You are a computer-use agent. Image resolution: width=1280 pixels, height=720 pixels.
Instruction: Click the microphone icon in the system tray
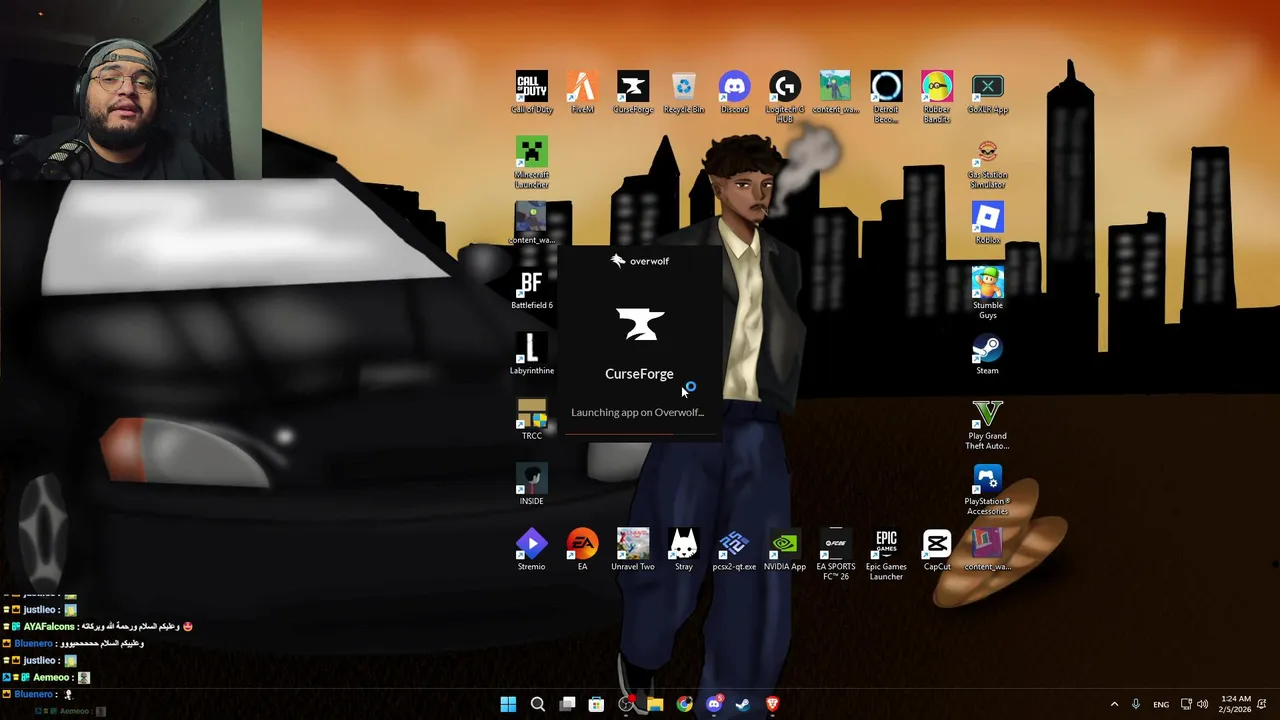tap(1135, 704)
